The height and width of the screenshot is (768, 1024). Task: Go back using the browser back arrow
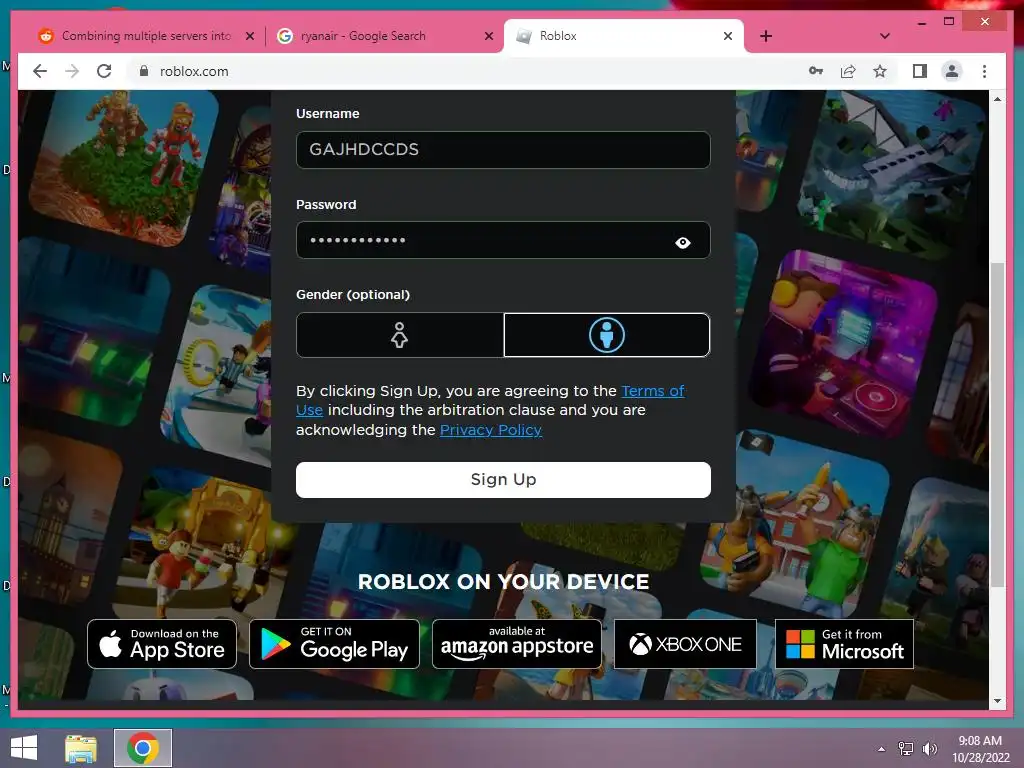pyautogui.click(x=40, y=71)
